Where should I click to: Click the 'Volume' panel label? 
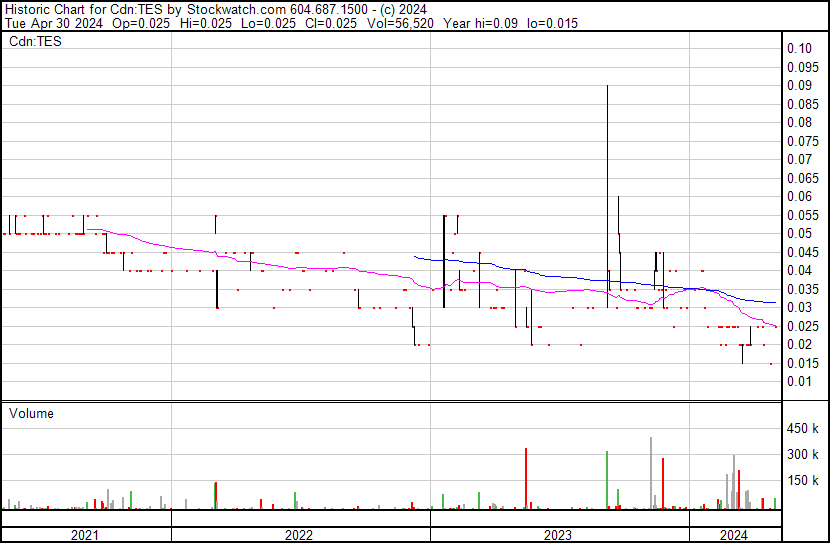31,413
